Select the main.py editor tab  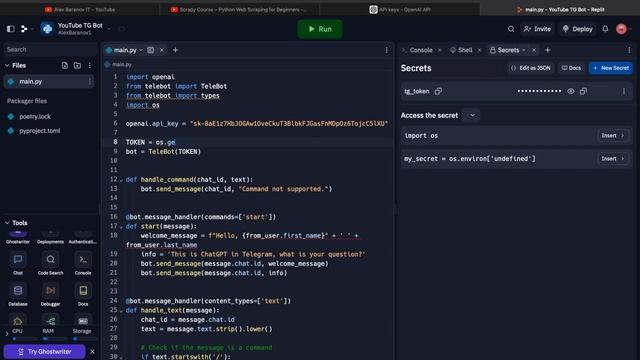[x=125, y=50]
